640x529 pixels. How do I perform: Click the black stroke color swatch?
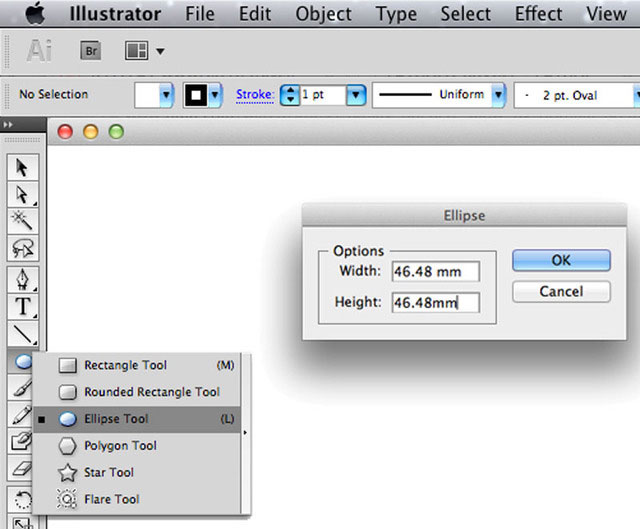[196, 95]
